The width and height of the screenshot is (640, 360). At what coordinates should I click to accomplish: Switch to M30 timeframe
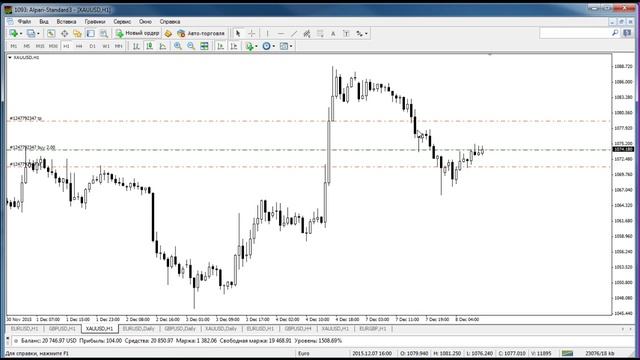click(x=53, y=46)
